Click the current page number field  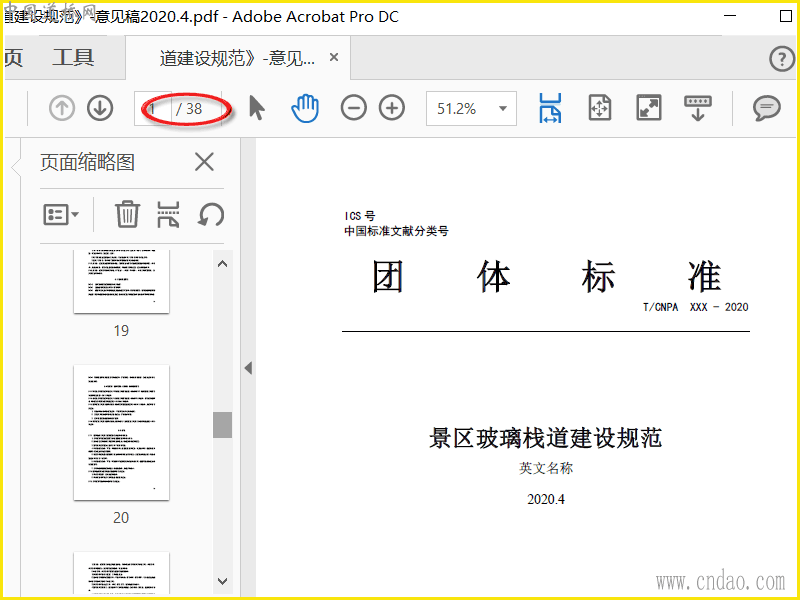coord(153,109)
